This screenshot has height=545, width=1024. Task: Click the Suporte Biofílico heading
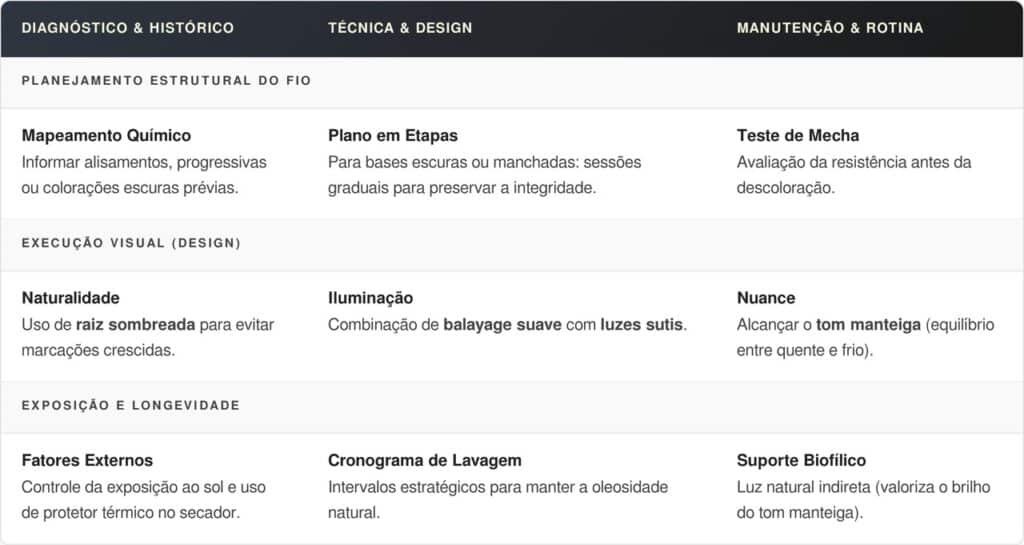click(x=801, y=460)
